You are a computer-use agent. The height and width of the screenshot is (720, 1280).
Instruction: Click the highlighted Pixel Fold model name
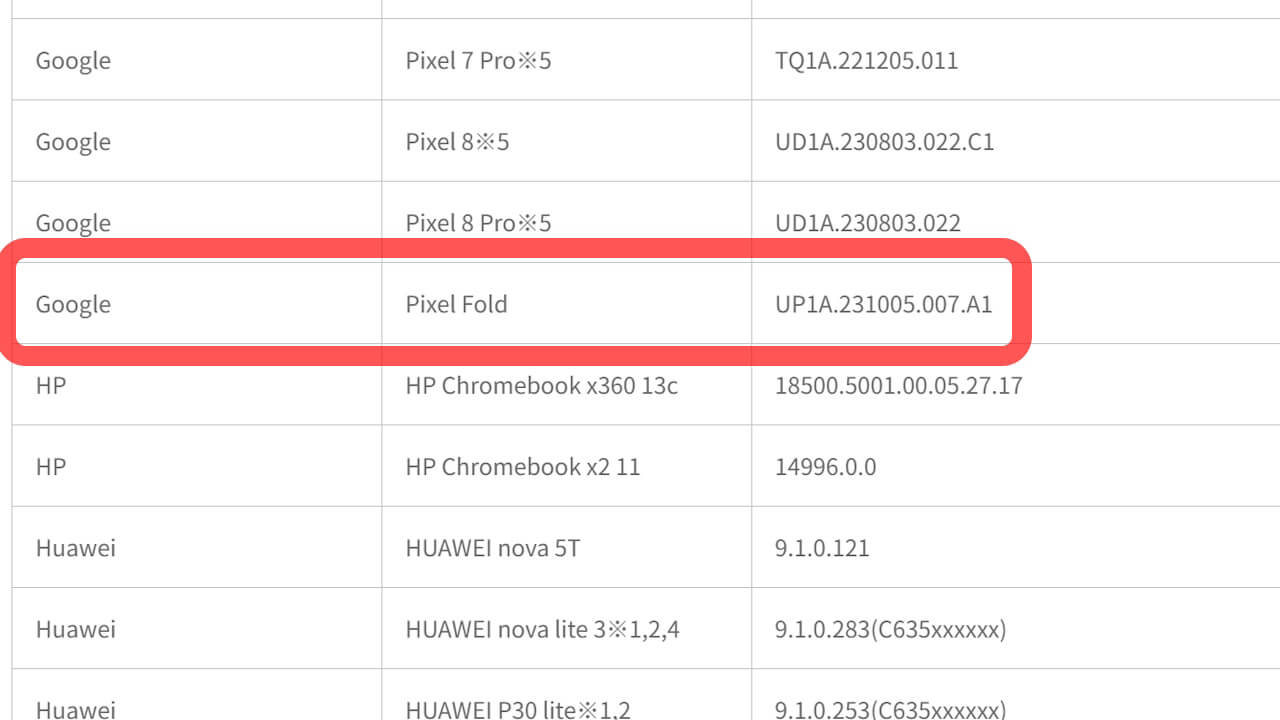(456, 304)
